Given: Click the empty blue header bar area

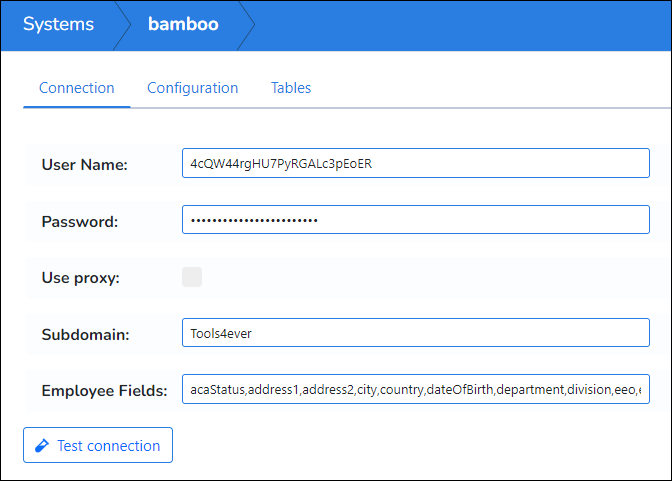Looking at the screenshot, I should 460,24.
